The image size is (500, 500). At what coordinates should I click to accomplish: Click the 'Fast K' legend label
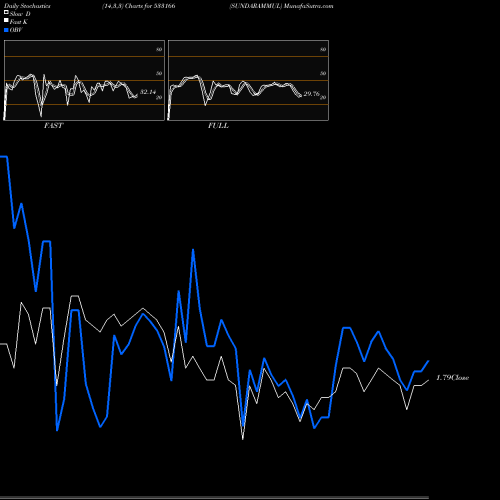pyautogui.click(x=19, y=22)
